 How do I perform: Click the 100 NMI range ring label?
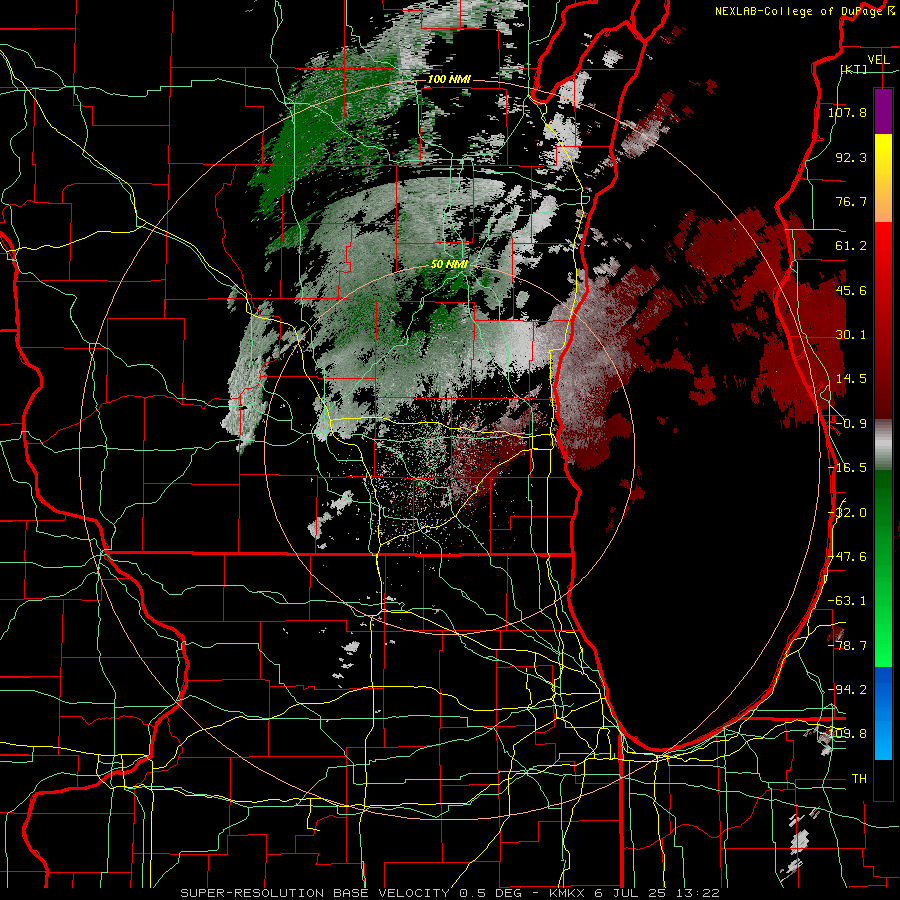coord(449,79)
